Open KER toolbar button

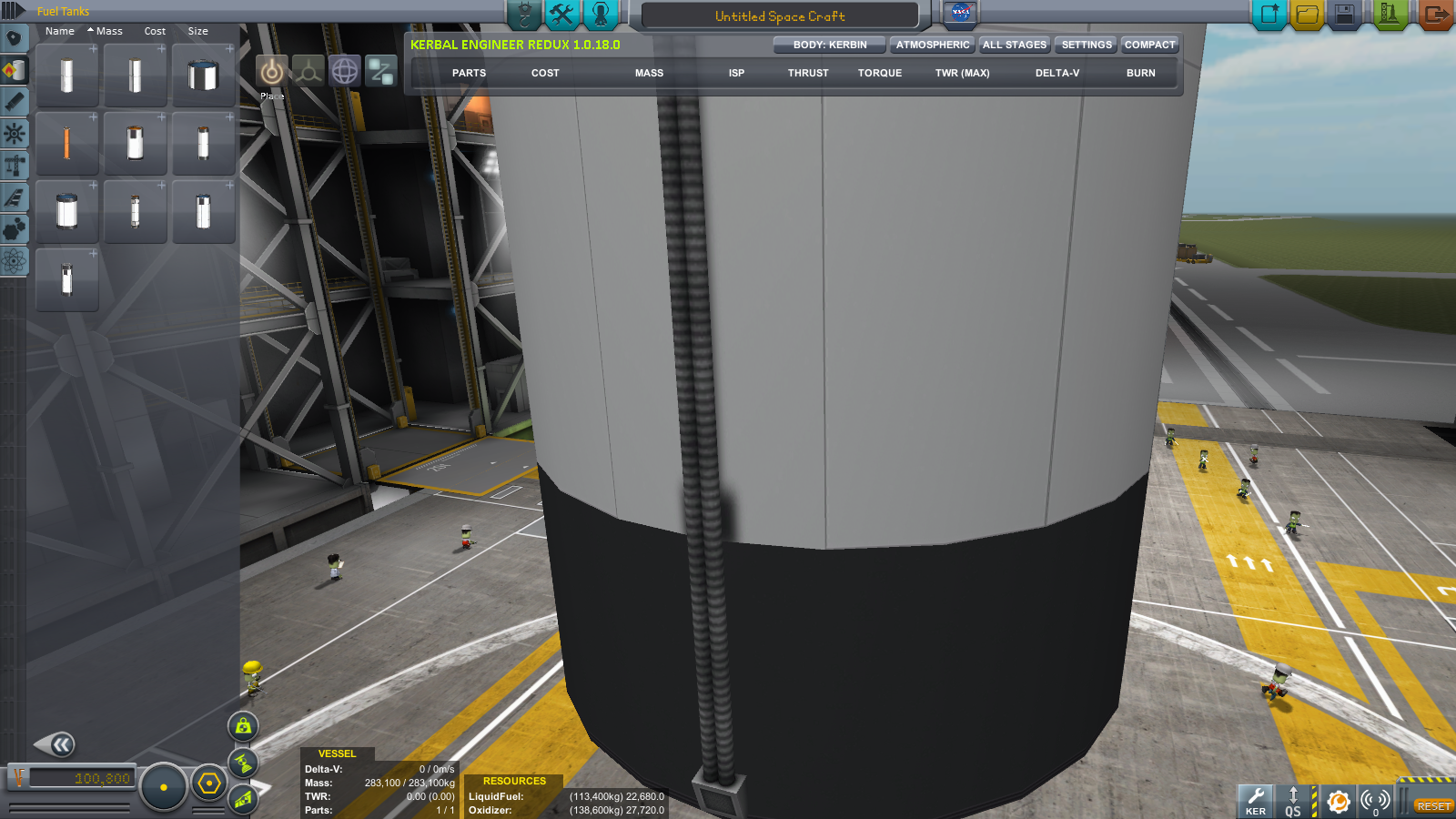click(1256, 801)
